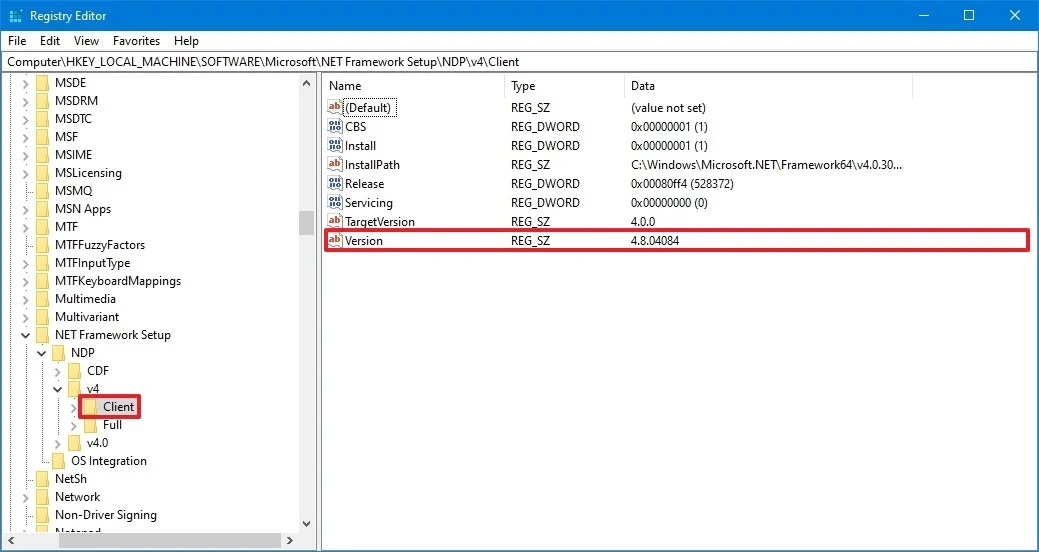Image resolution: width=1039 pixels, height=552 pixels.
Task: Select the Client key in tree
Action: 119,407
